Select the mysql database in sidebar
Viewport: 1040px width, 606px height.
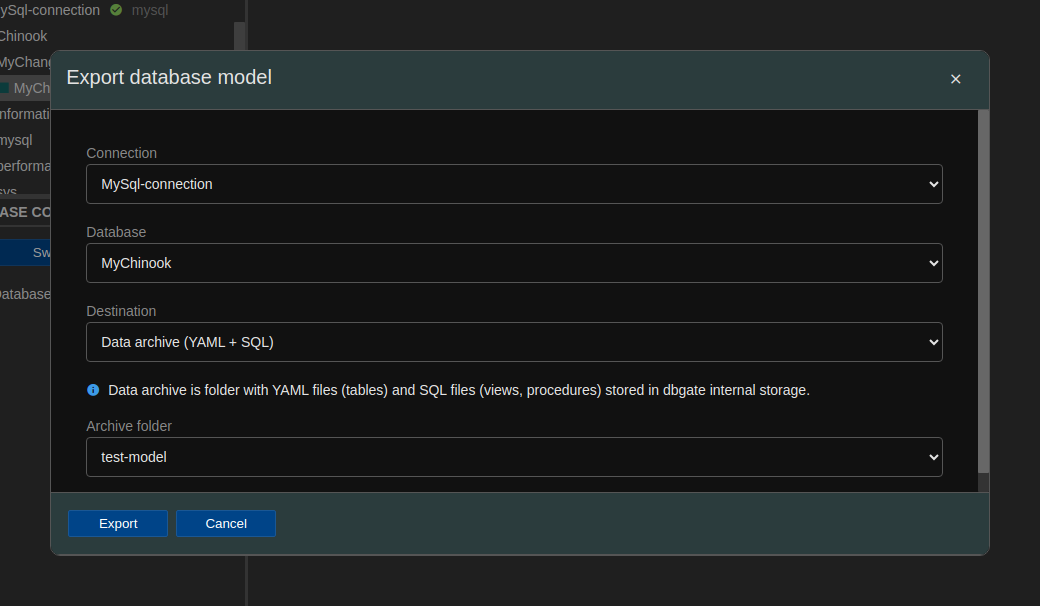coord(16,140)
